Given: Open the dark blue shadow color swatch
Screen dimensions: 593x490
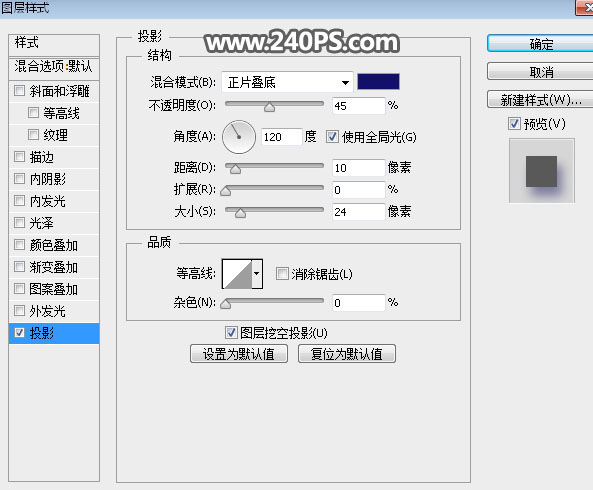Looking at the screenshot, I should pos(378,82).
